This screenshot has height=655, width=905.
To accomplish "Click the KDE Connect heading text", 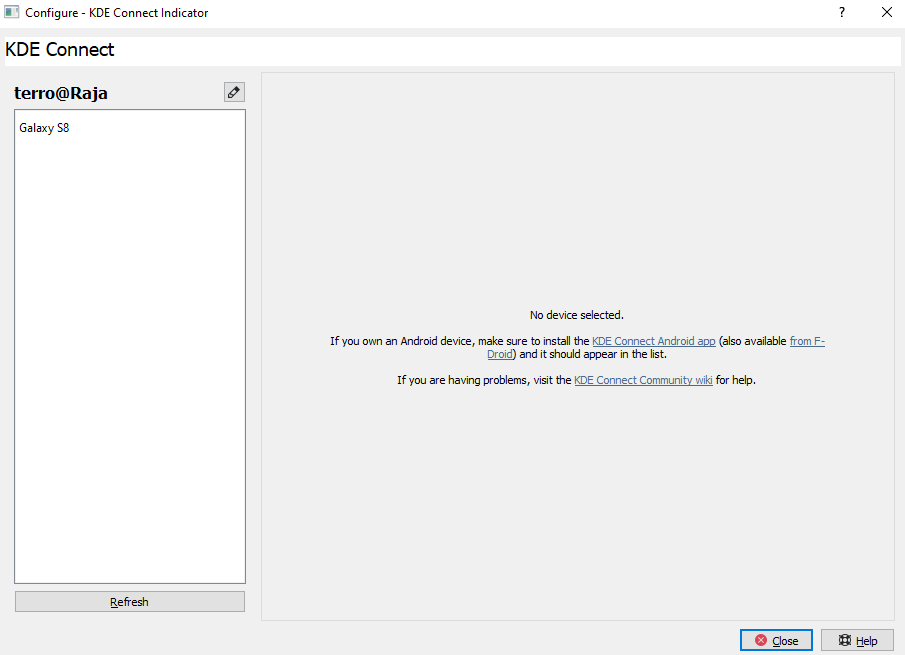I will [x=59, y=50].
